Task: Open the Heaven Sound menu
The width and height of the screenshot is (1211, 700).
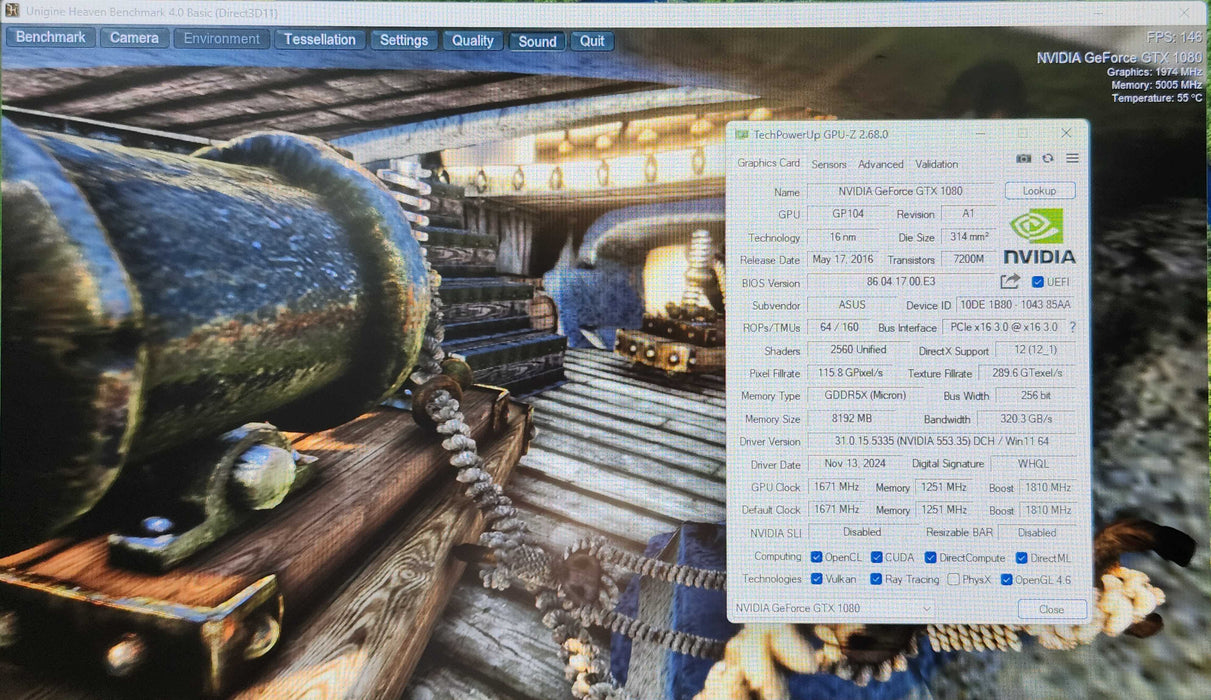Action: pyautogui.click(x=537, y=41)
